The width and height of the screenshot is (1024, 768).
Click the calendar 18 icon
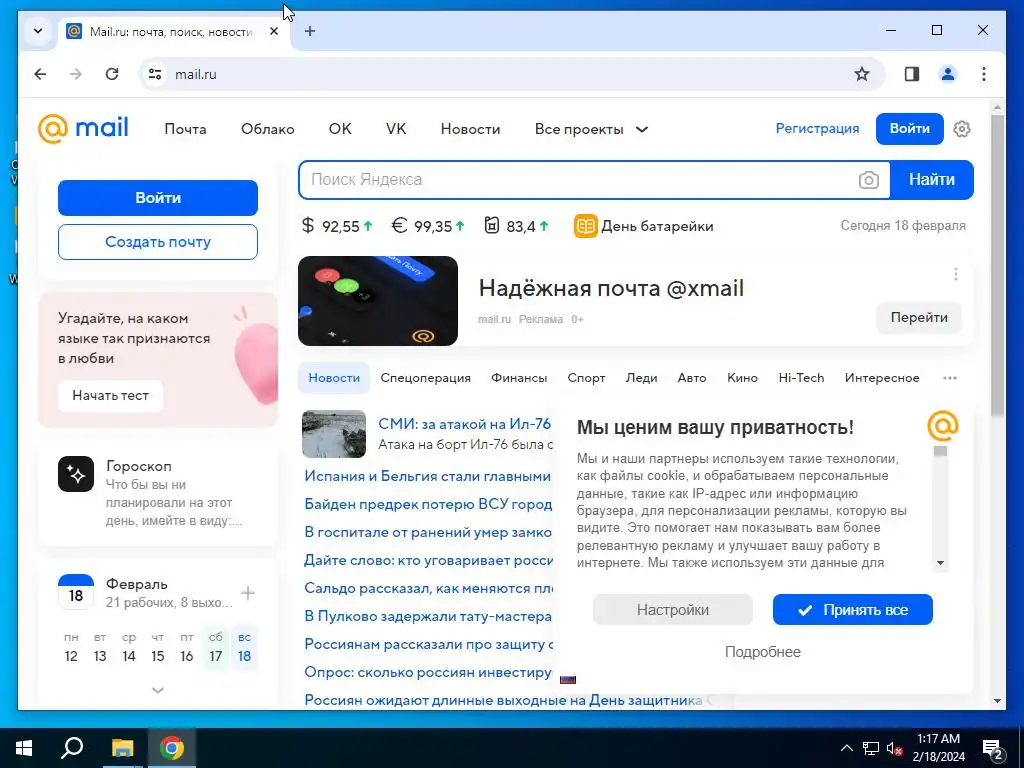pyautogui.click(x=76, y=592)
